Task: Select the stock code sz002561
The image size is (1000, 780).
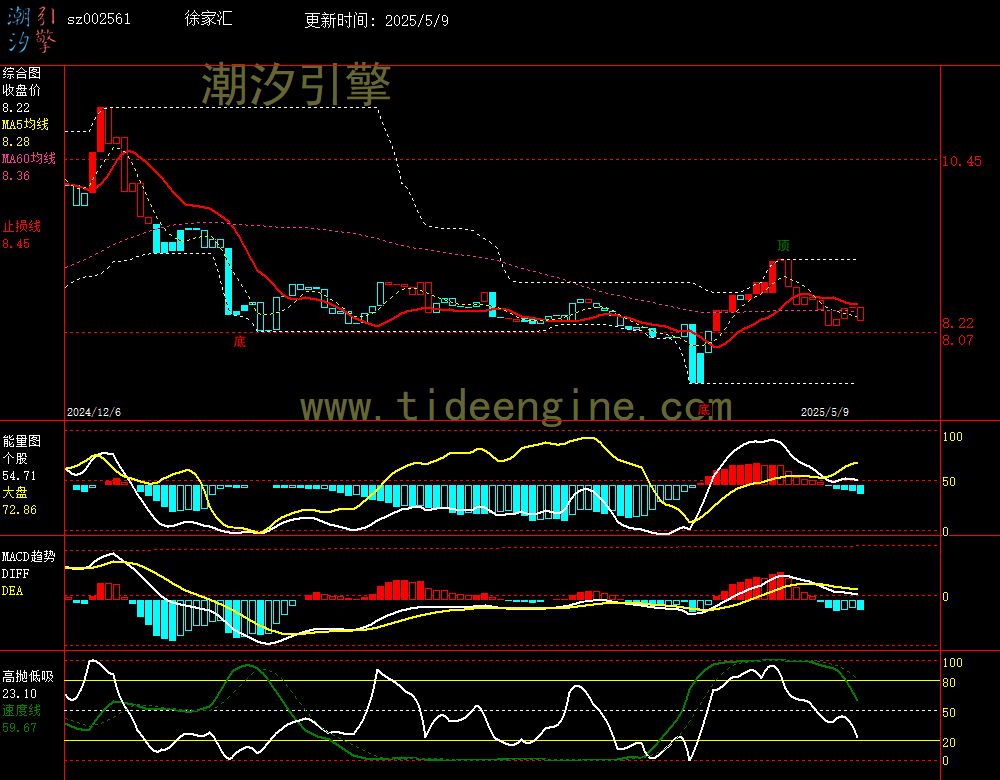Action: click(x=99, y=19)
